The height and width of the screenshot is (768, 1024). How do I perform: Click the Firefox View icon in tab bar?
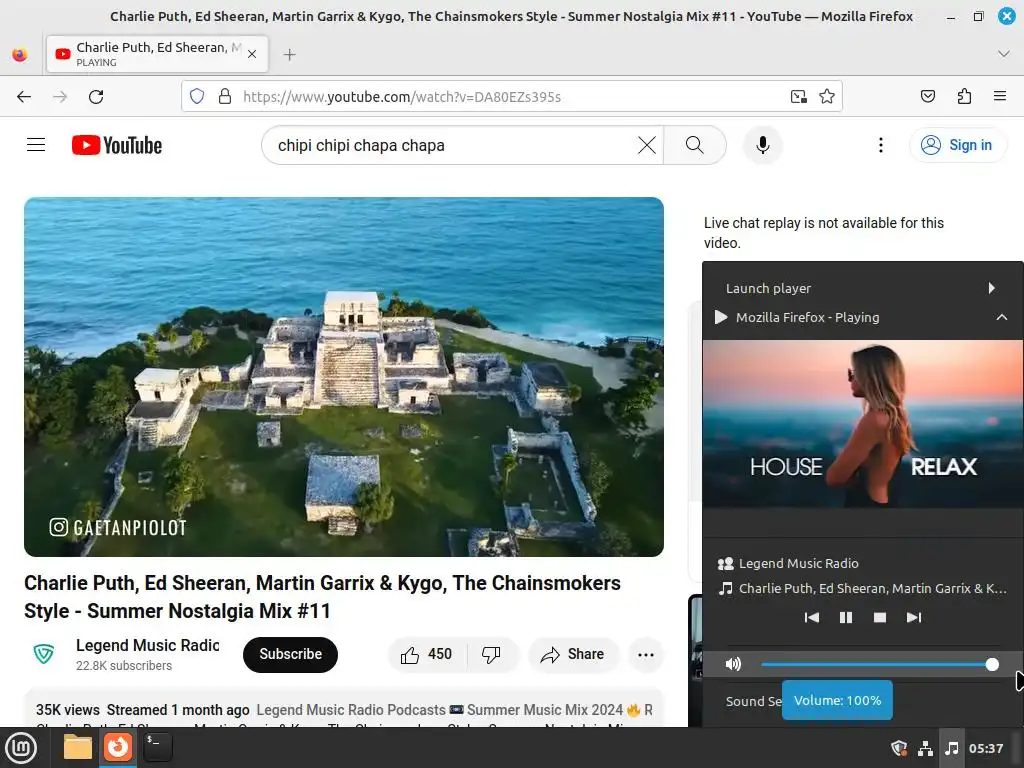20,54
